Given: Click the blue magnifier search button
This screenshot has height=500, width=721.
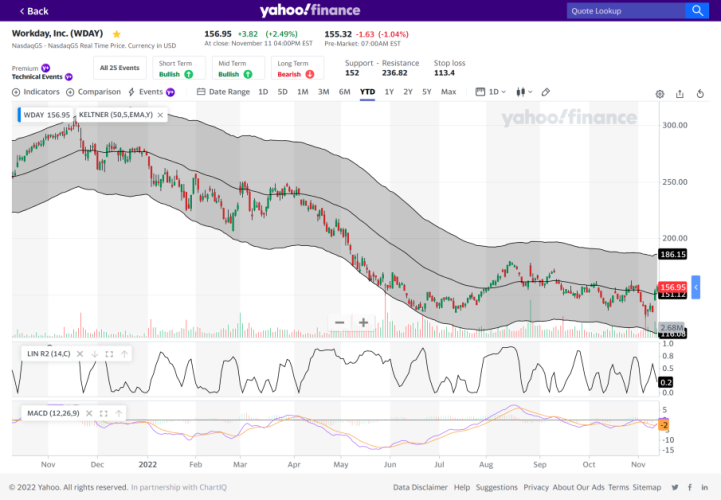Looking at the screenshot, I should click(x=697, y=11).
